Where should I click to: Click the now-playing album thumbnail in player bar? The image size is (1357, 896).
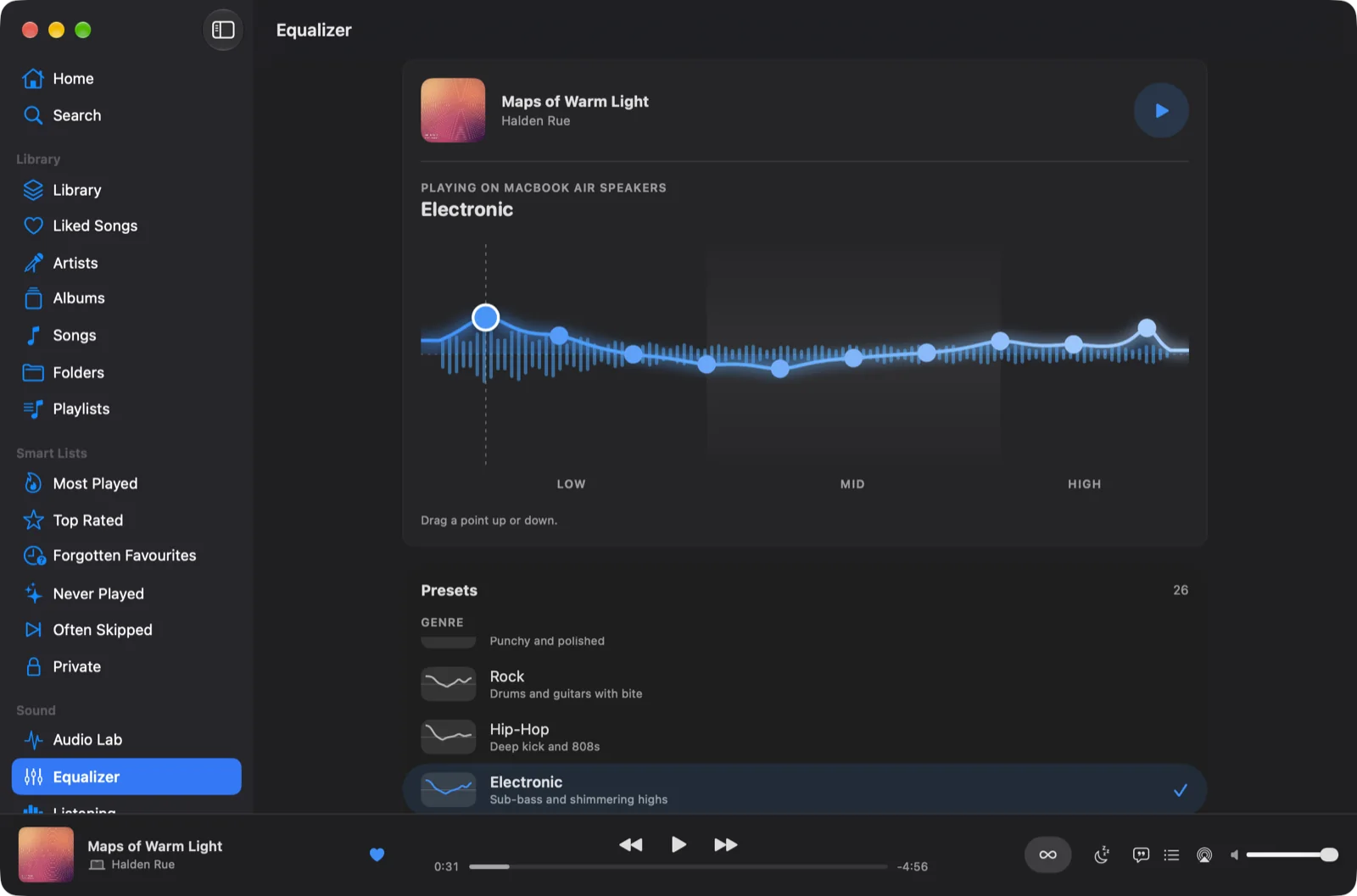[x=46, y=854]
